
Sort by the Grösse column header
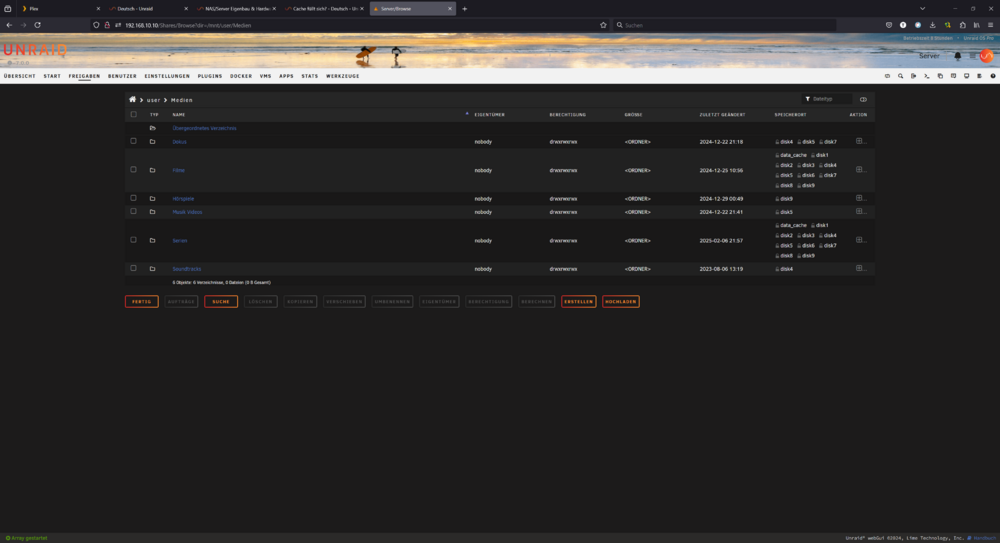(x=633, y=115)
